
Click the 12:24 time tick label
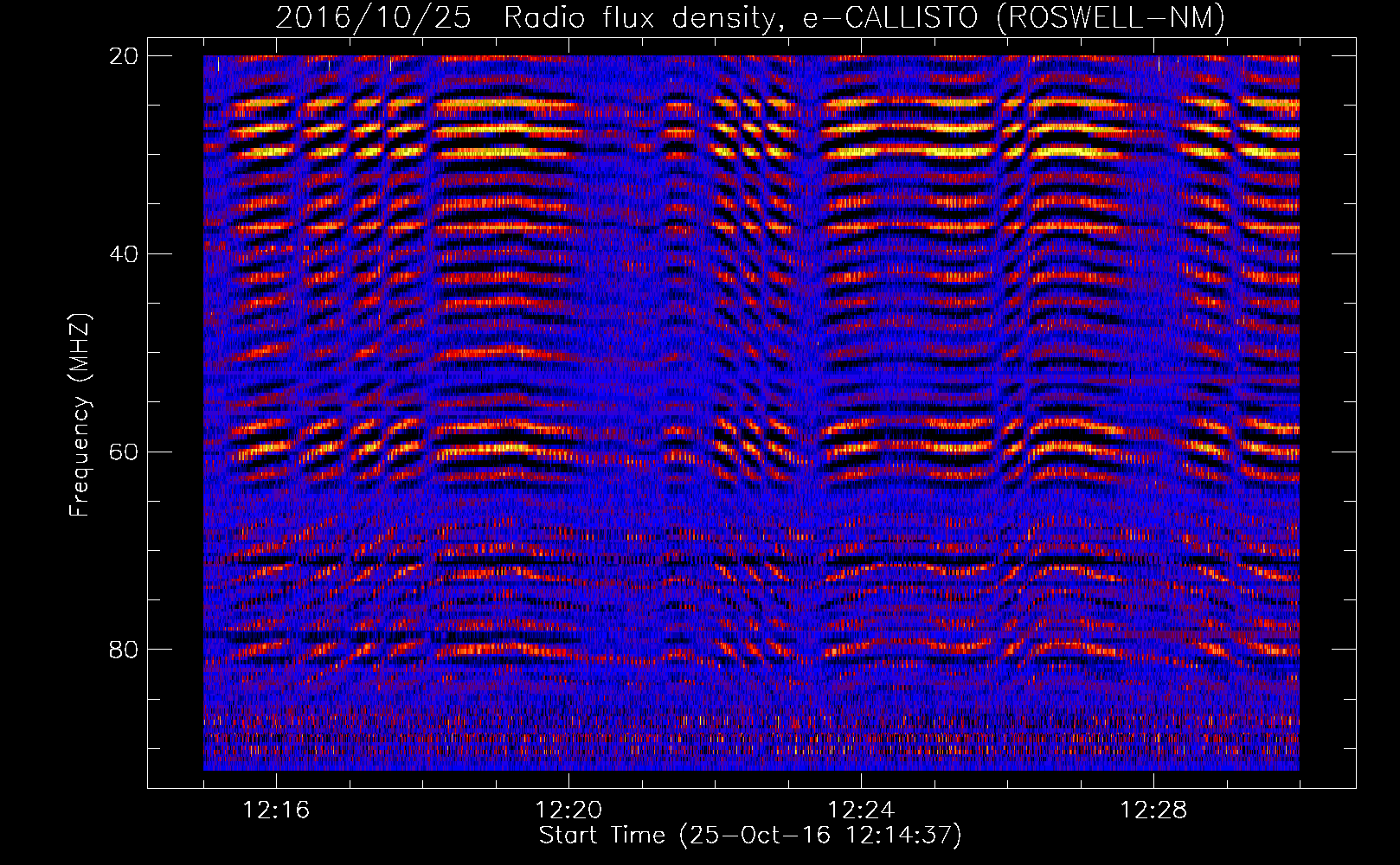(861, 811)
